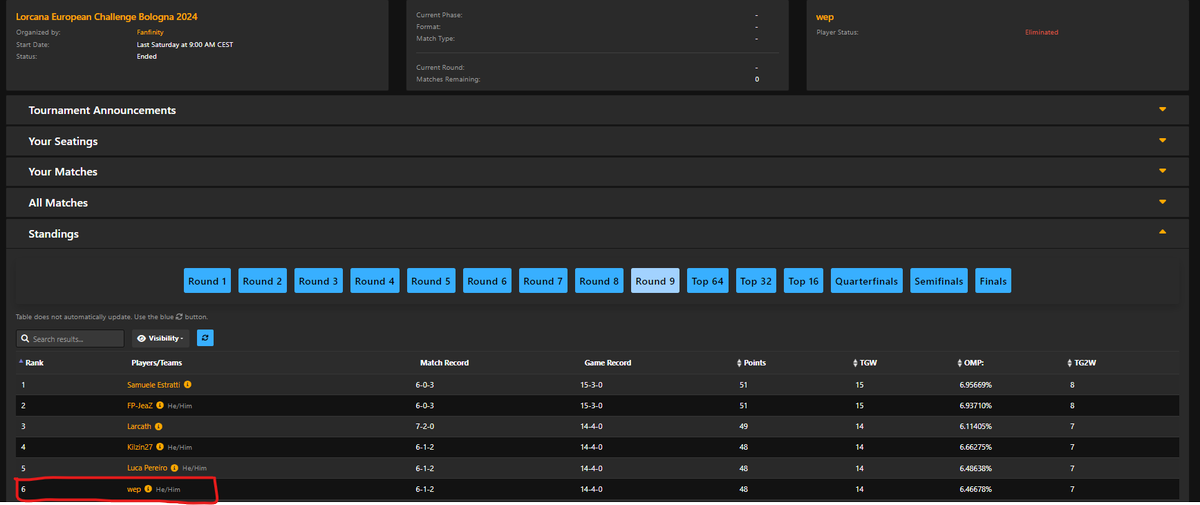
Task: Sort table by TGW column
Action: (x=863, y=362)
